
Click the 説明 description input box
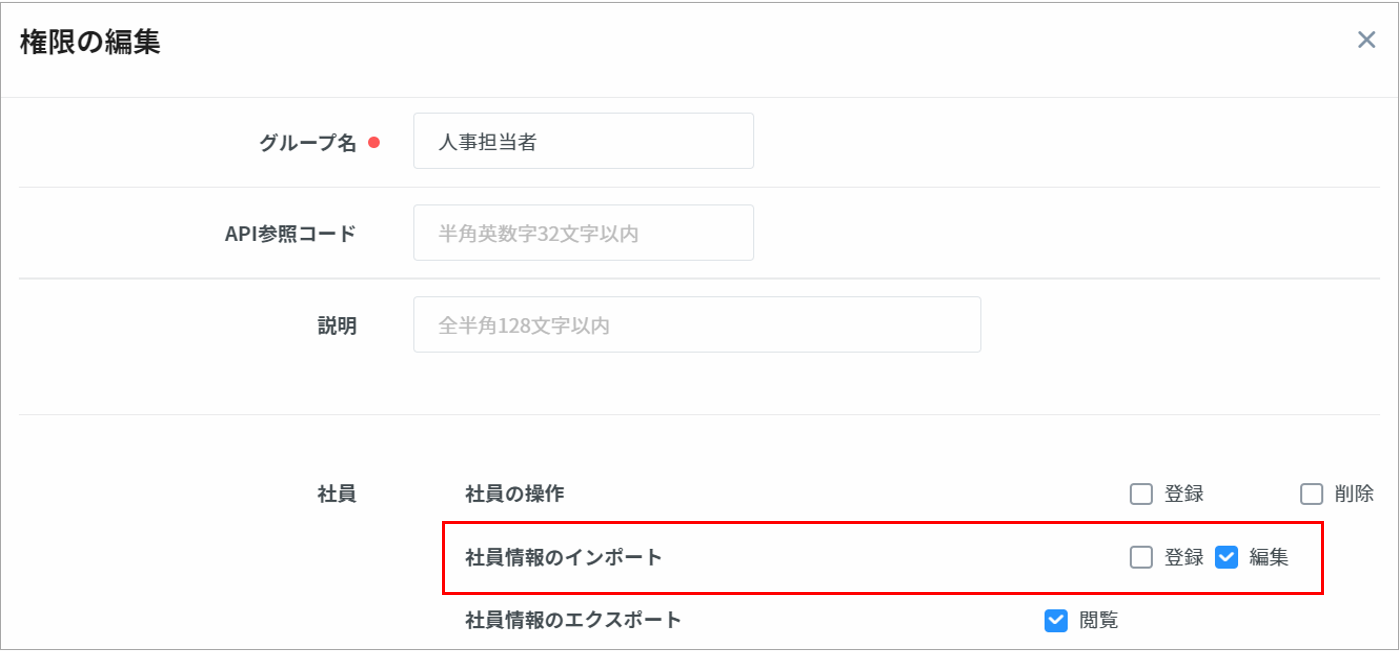click(x=696, y=325)
